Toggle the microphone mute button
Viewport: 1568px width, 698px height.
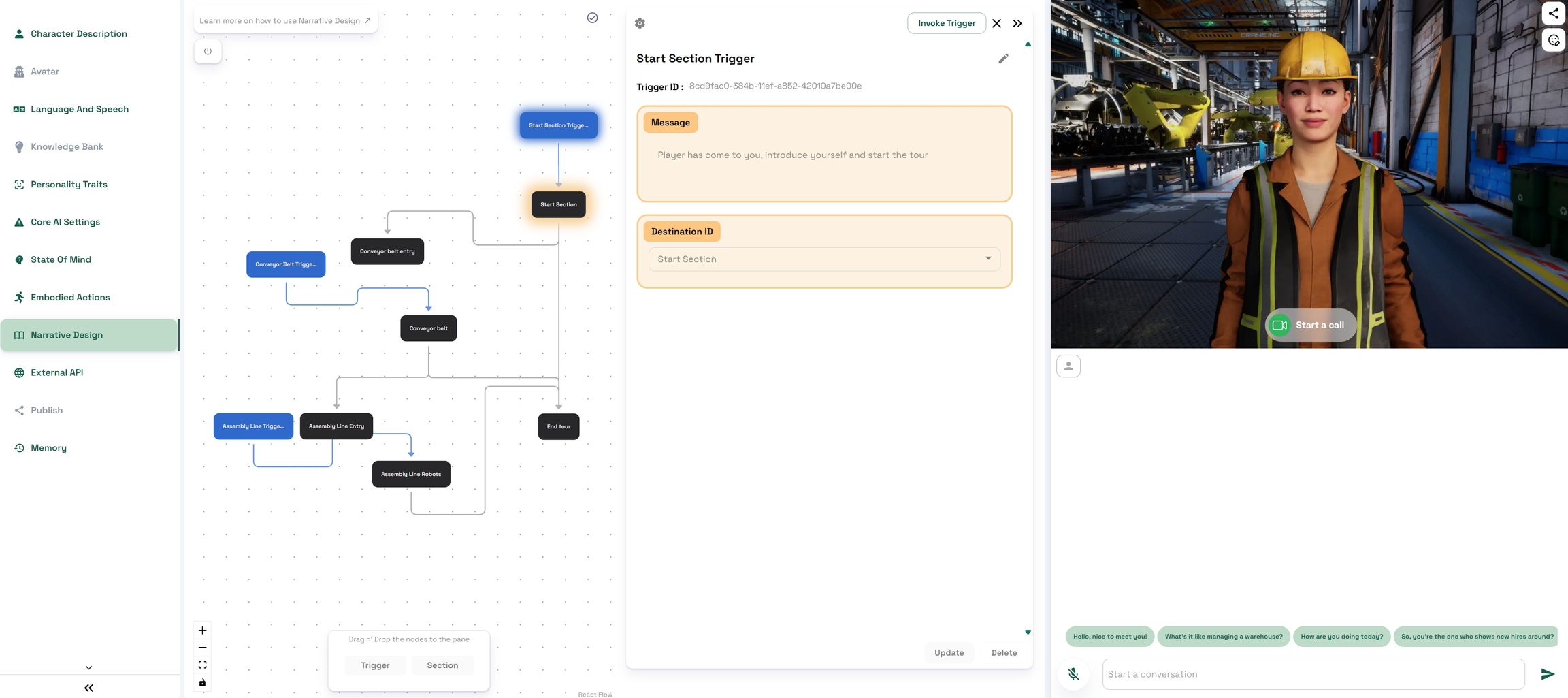point(1073,674)
